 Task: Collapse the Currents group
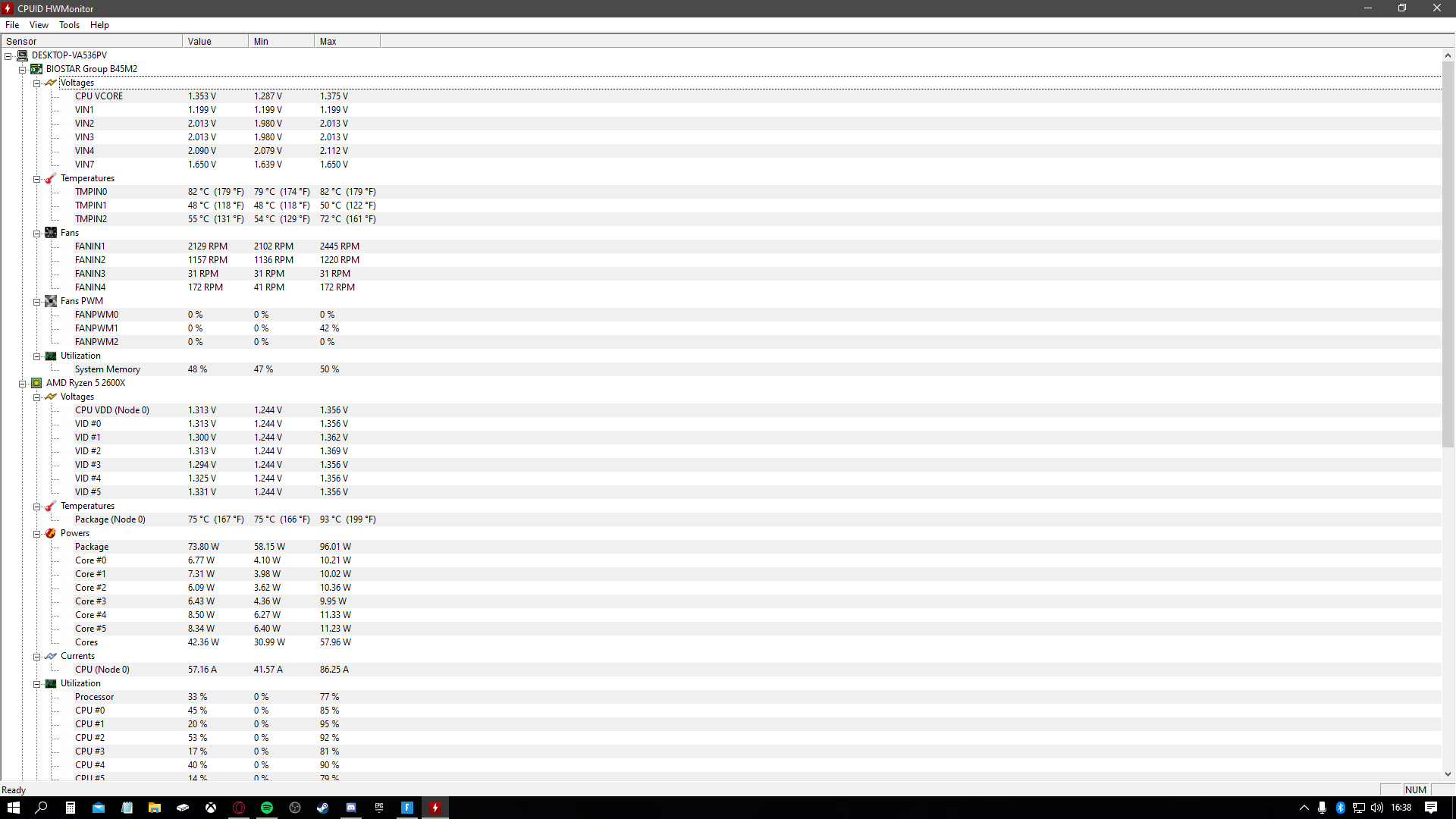(36, 657)
